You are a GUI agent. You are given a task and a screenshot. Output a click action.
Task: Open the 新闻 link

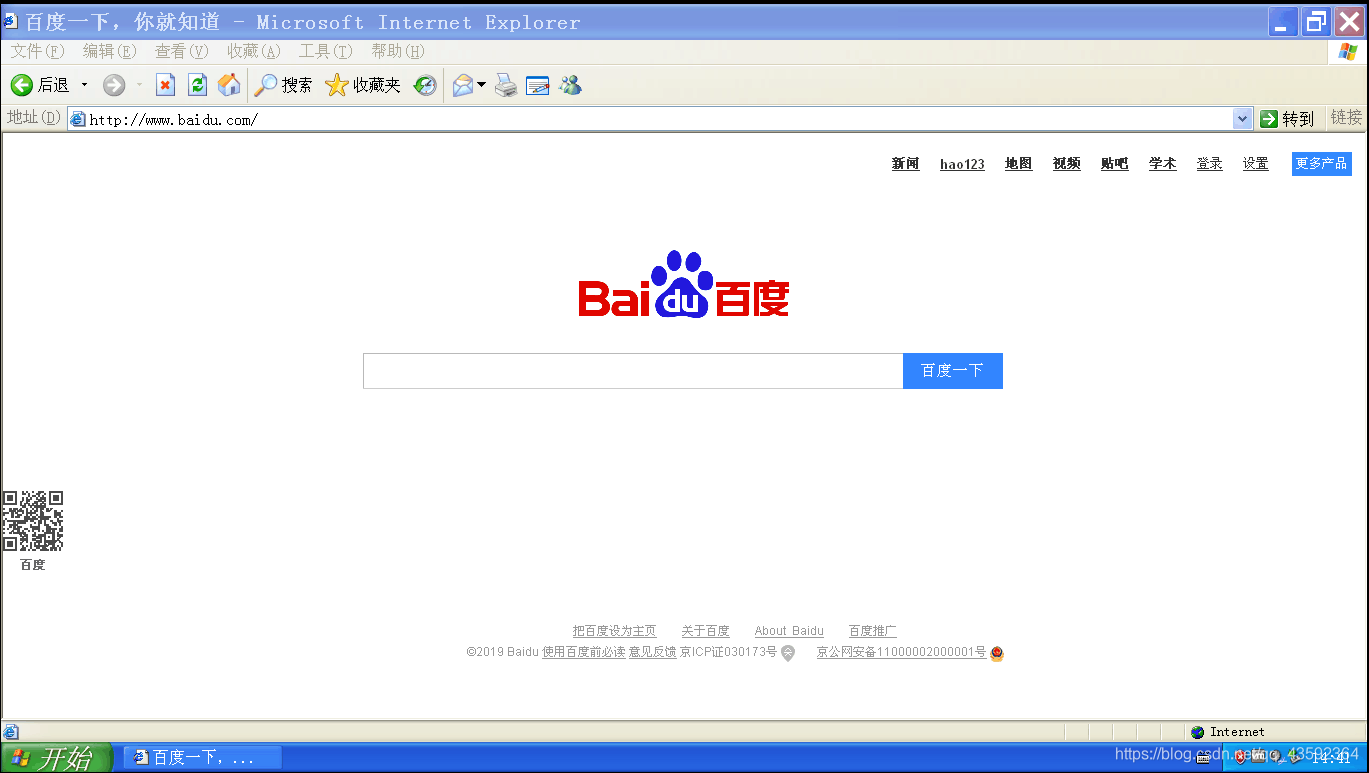(905, 164)
